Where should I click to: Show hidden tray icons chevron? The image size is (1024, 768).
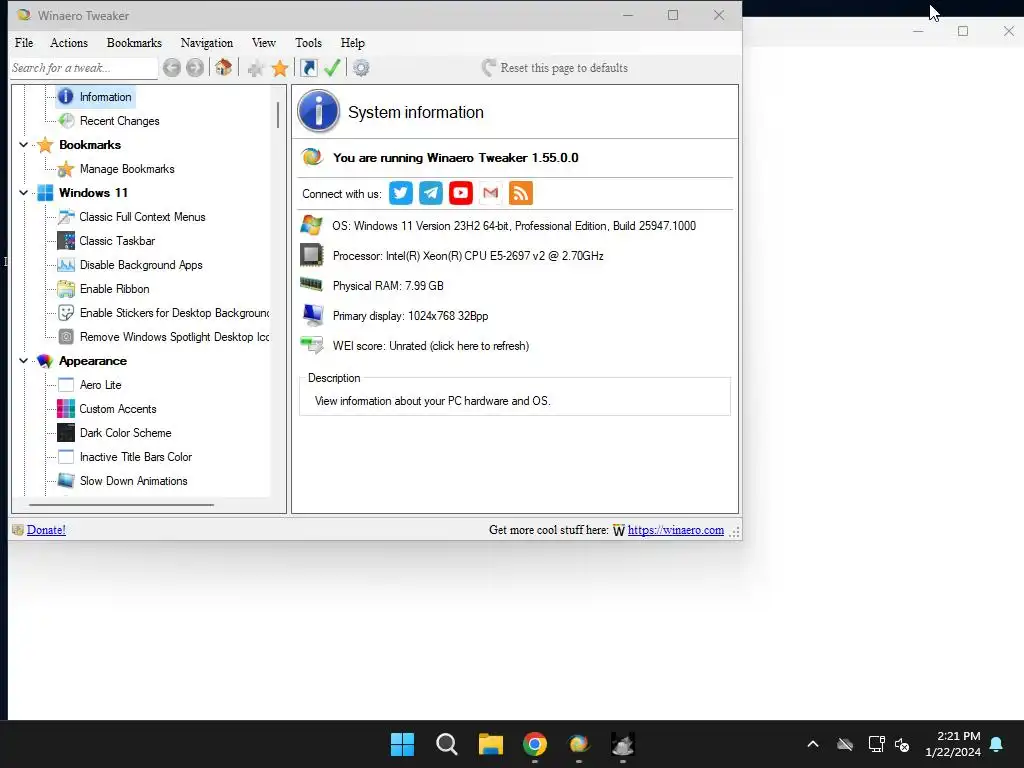(813, 744)
